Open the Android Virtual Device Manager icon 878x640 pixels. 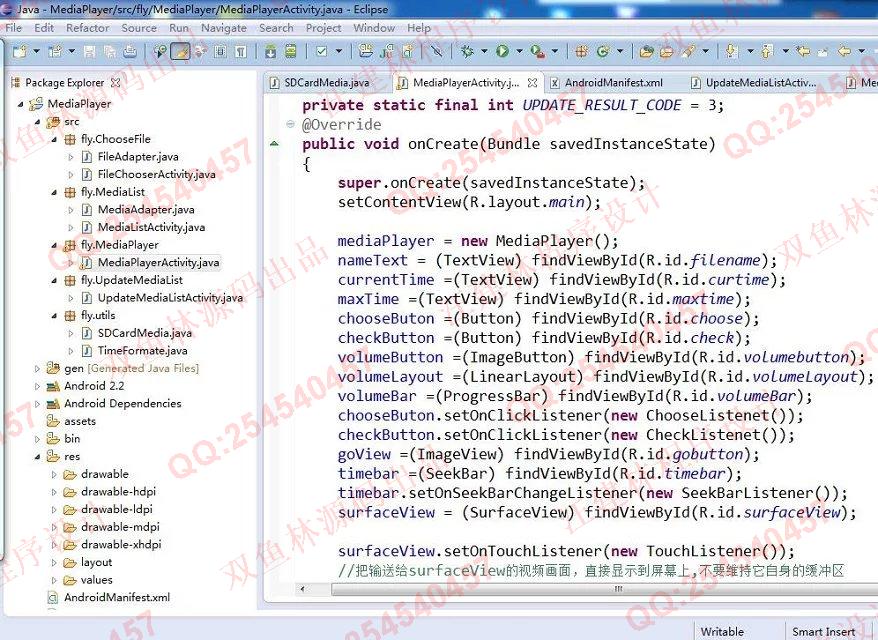click(x=291, y=52)
